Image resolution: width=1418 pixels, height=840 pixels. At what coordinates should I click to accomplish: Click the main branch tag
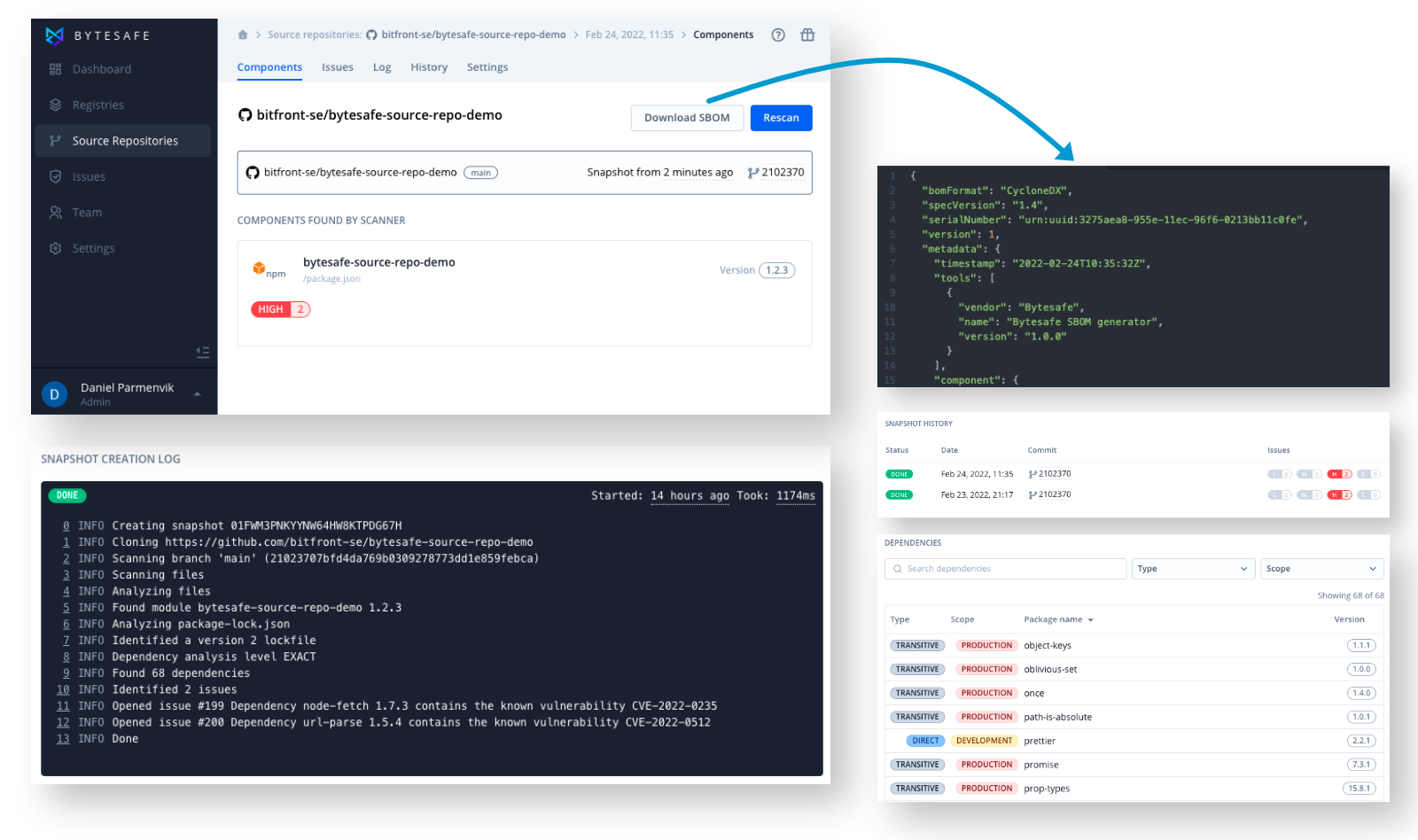click(x=480, y=173)
